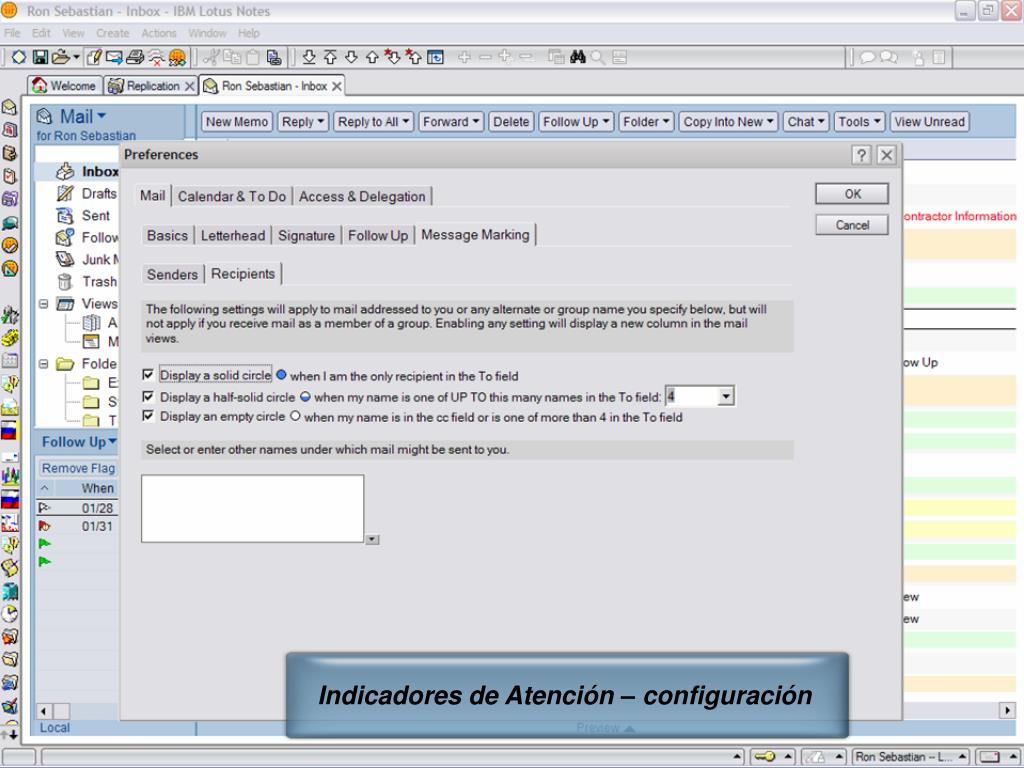This screenshot has height=768, width=1024.
Task: Click Cancel in the Preferences dialog
Action: coord(852,225)
